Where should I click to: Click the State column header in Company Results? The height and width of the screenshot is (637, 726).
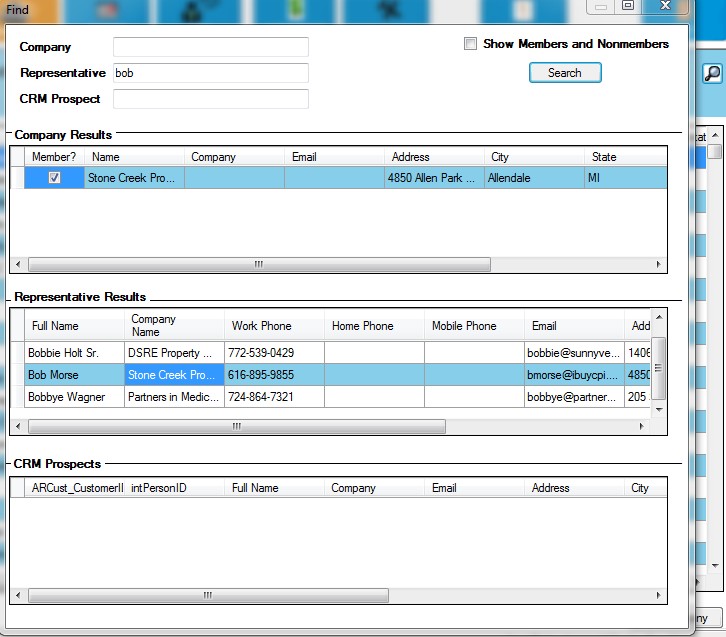click(626, 157)
